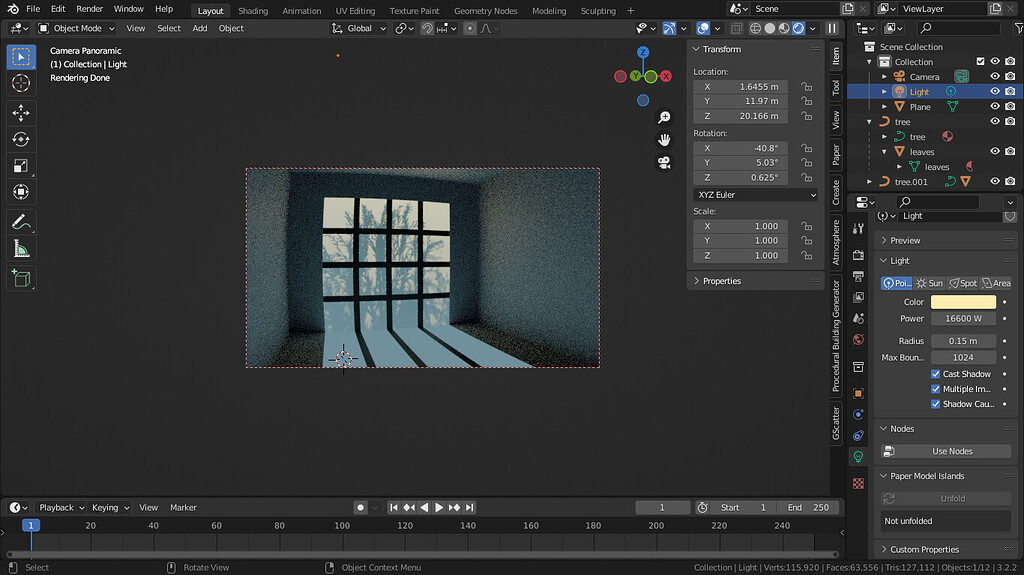Open the Tool sidebar tab
Image resolution: width=1024 pixels, height=575 pixels.
coord(836,87)
